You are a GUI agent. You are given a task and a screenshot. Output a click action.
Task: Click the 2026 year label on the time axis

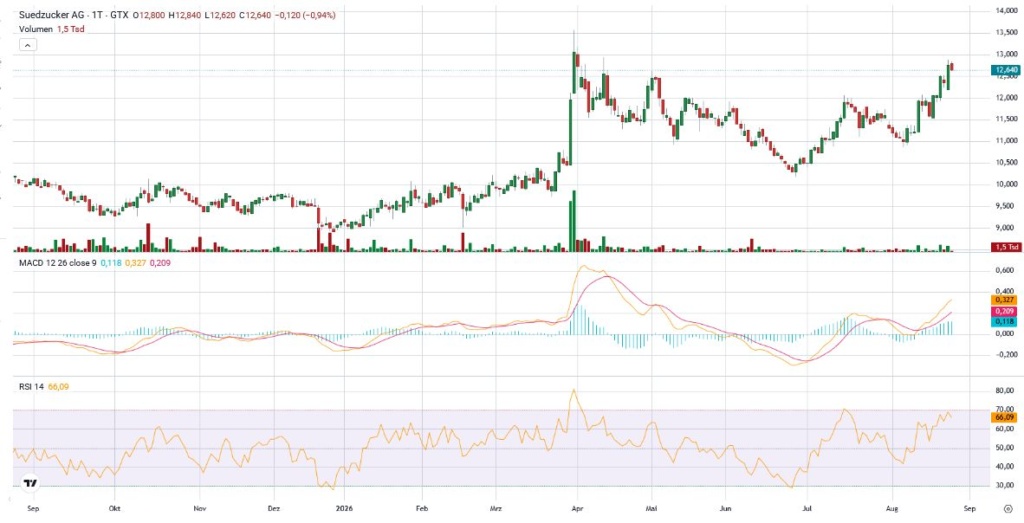tap(344, 507)
